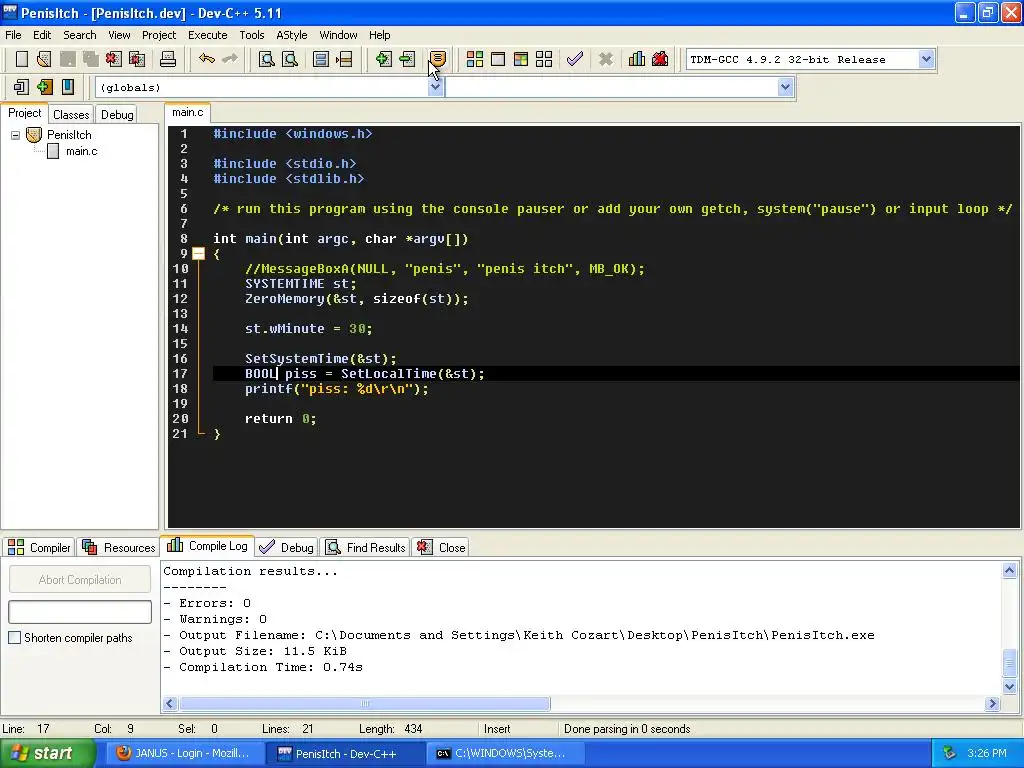
Task: Click the compile log horizontal scrollbar thumb
Action: click(x=365, y=703)
